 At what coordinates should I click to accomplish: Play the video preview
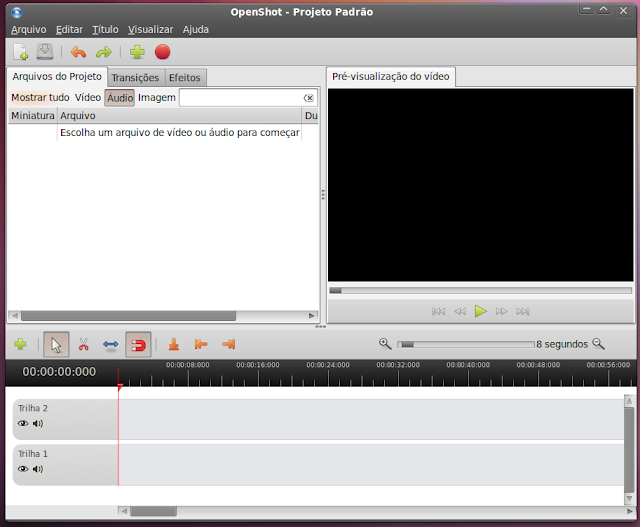pos(480,311)
